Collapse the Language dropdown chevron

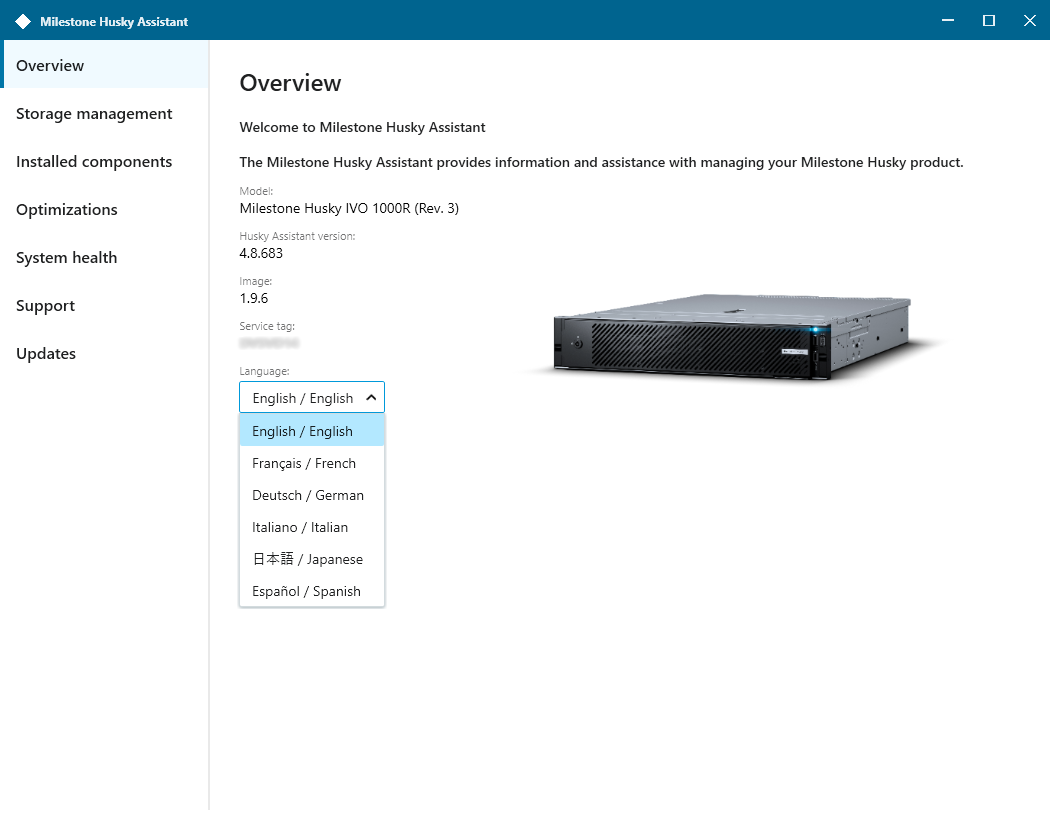[x=371, y=398]
